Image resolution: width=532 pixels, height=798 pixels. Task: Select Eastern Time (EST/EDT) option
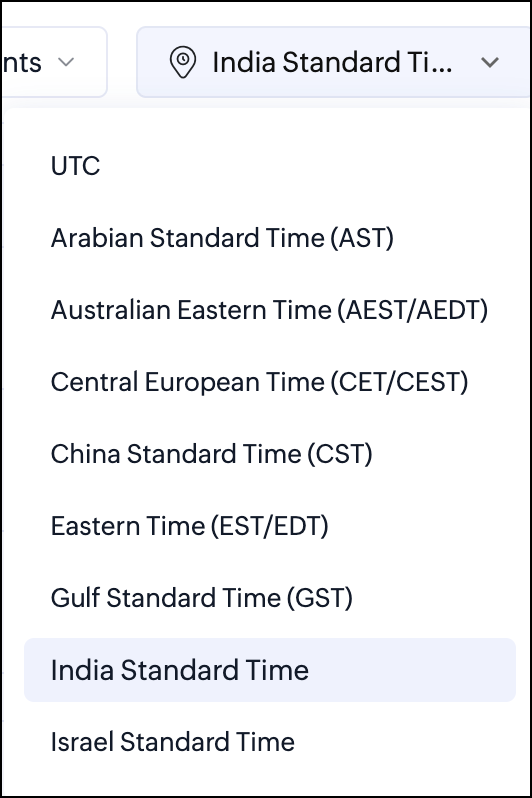pyautogui.click(x=270, y=526)
